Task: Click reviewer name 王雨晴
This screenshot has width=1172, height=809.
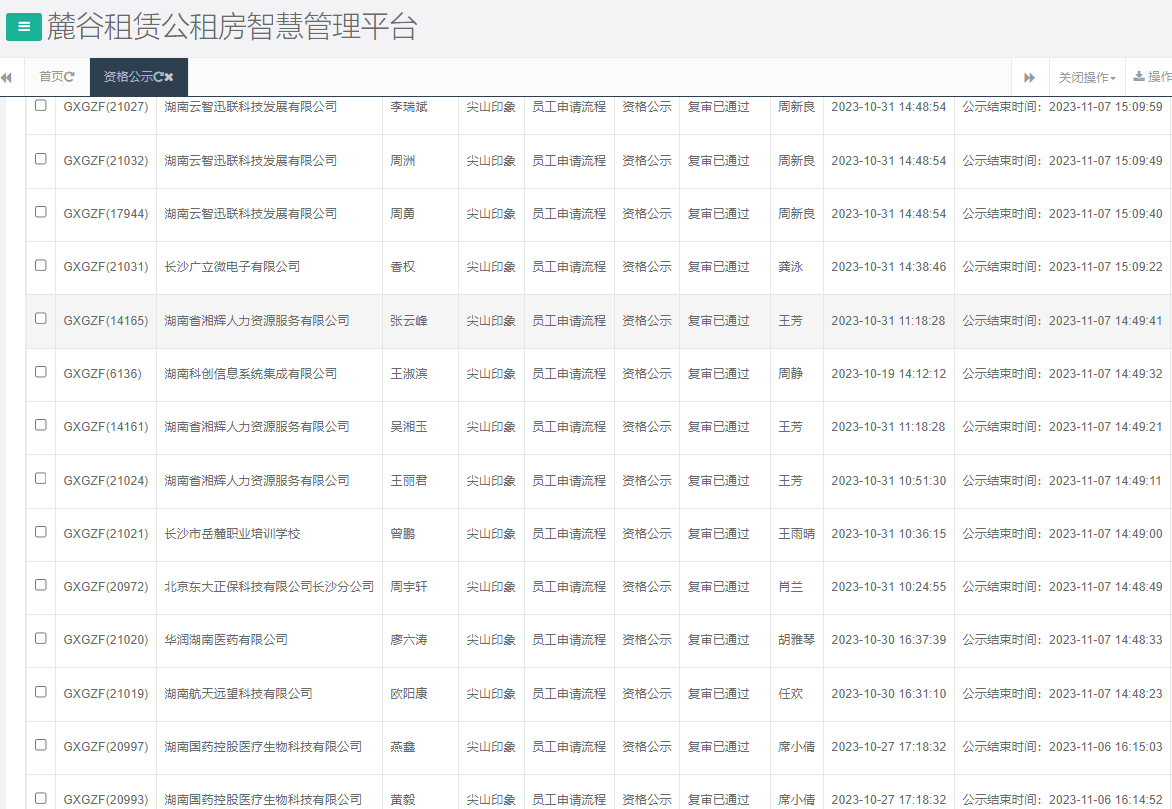Action: [797, 534]
